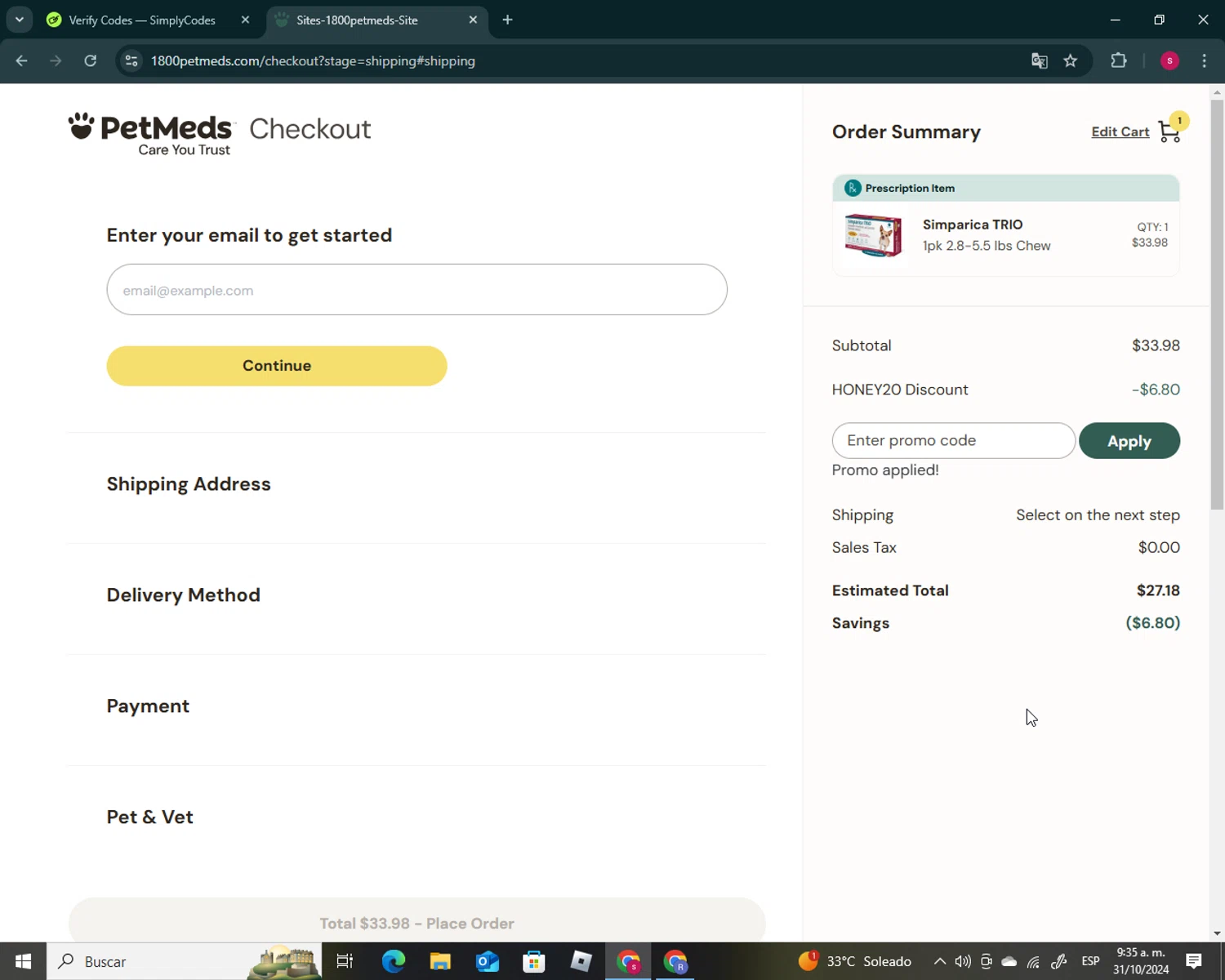The height and width of the screenshot is (980, 1225).
Task: Select the Simparica TRIO product name
Action: 972,225
